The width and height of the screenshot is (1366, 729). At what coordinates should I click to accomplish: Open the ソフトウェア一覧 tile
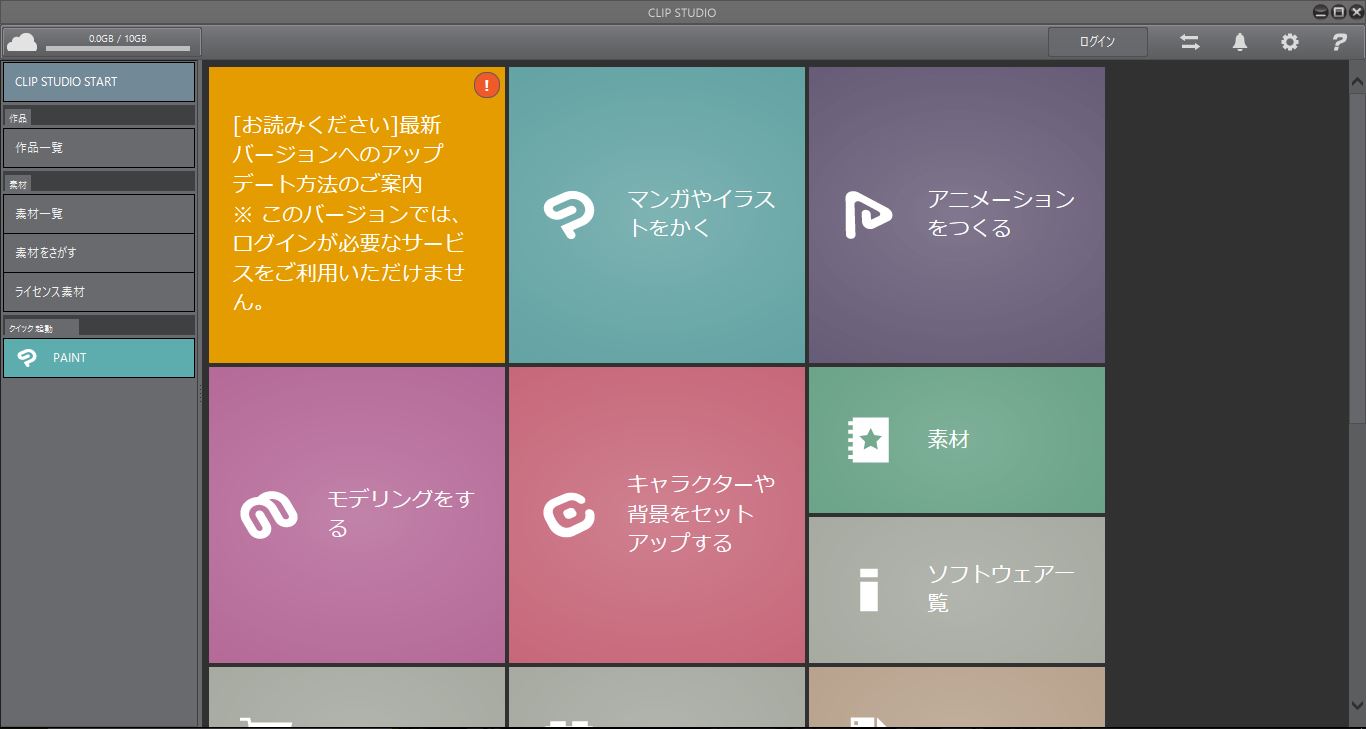pyautogui.click(x=957, y=590)
